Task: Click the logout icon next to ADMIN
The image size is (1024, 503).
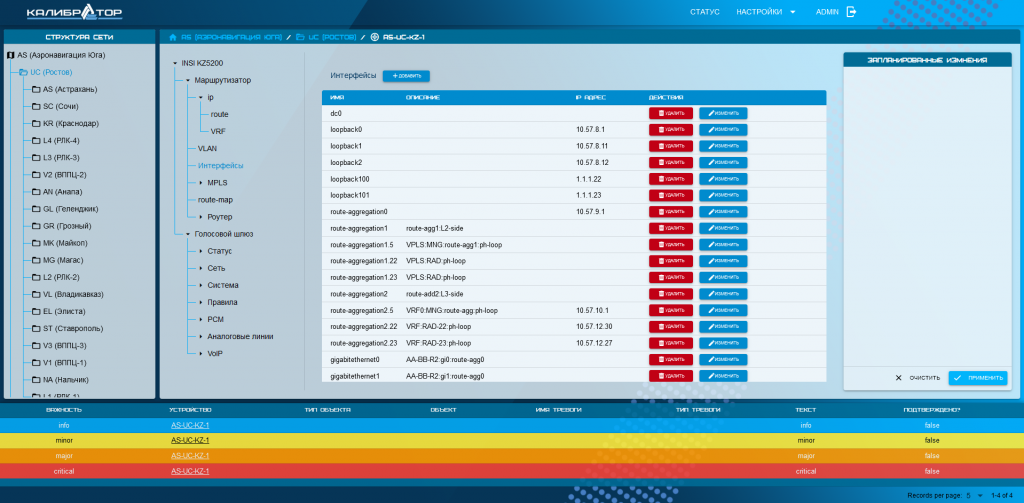Action: [851, 12]
